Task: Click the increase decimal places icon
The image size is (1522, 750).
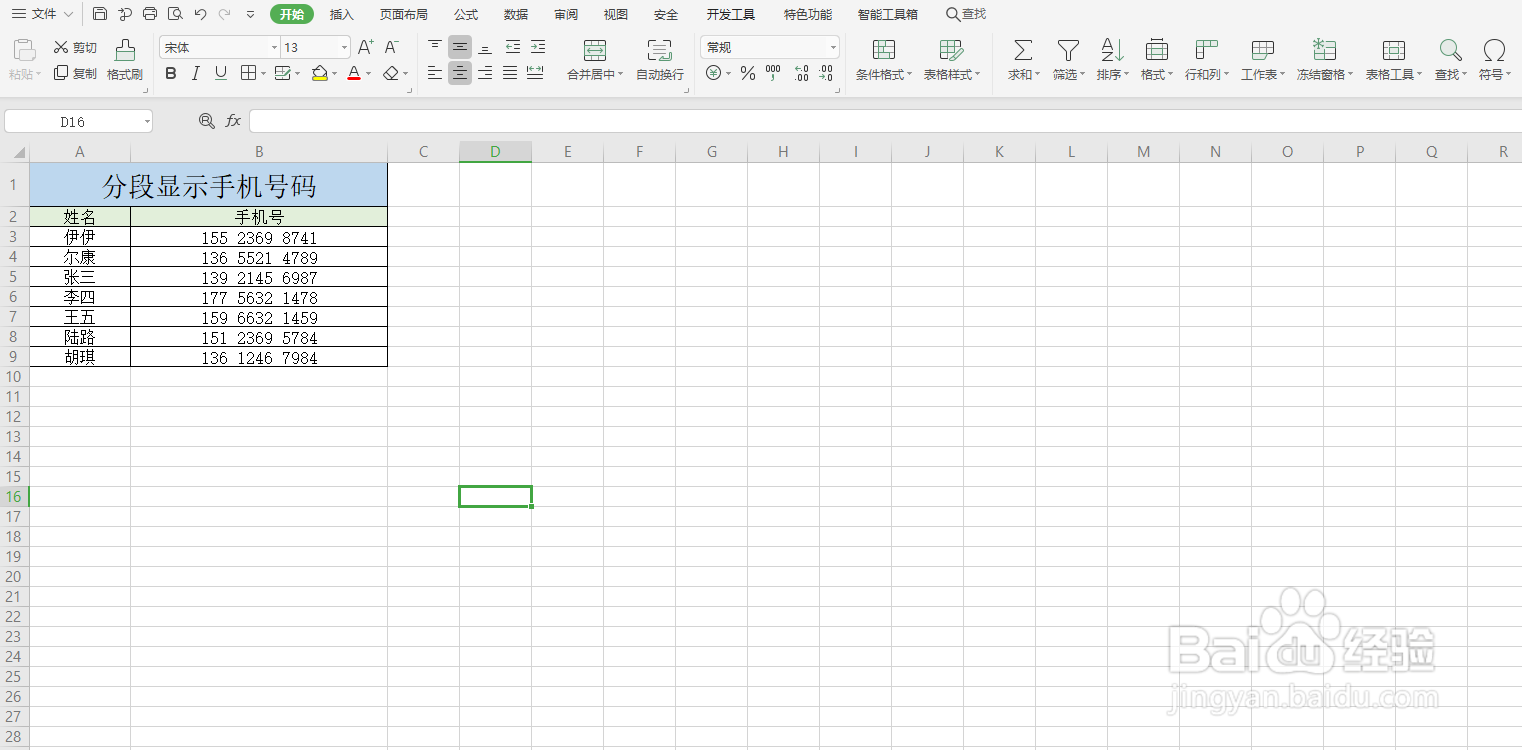Action: 801,73
